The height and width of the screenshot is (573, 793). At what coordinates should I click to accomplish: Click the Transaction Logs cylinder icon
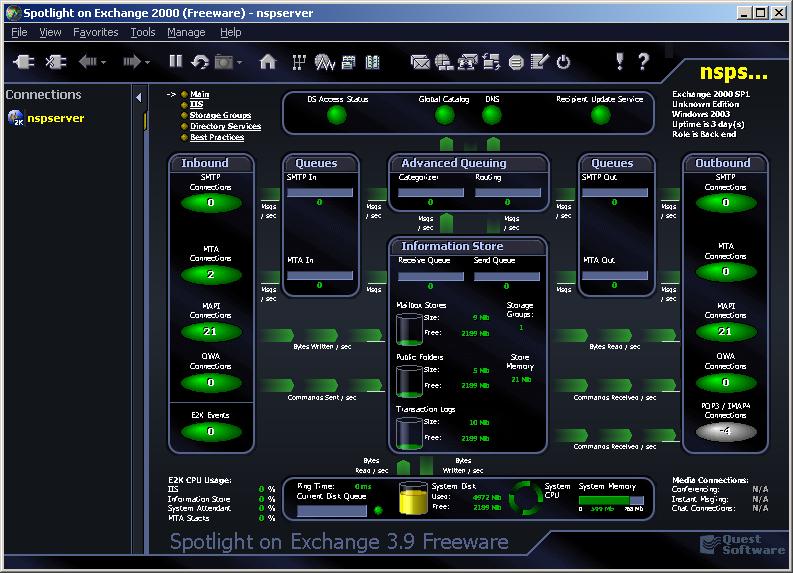pyautogui.click(x=409, y=434)
